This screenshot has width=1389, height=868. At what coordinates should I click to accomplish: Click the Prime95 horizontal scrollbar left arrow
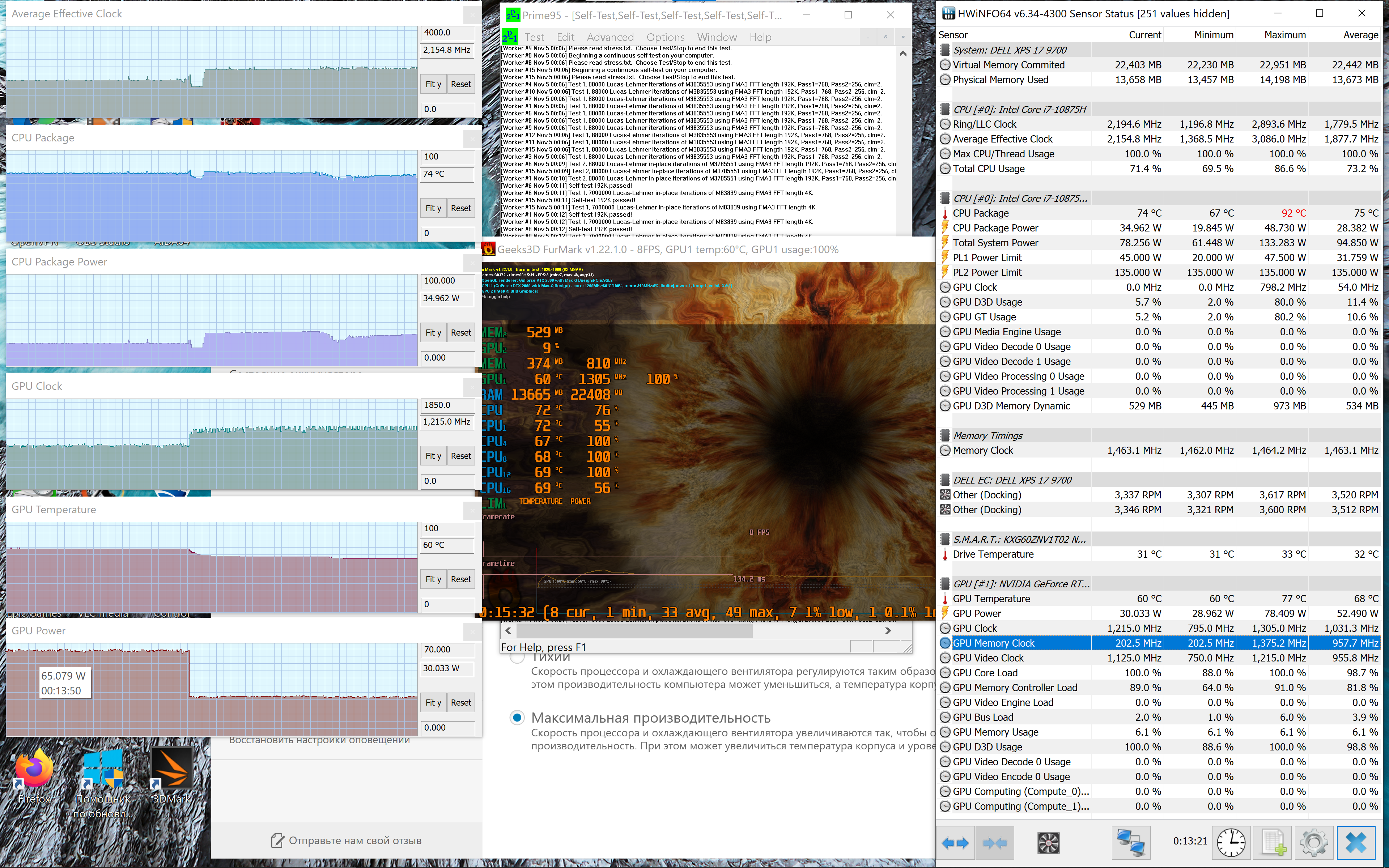click(508, 630)
